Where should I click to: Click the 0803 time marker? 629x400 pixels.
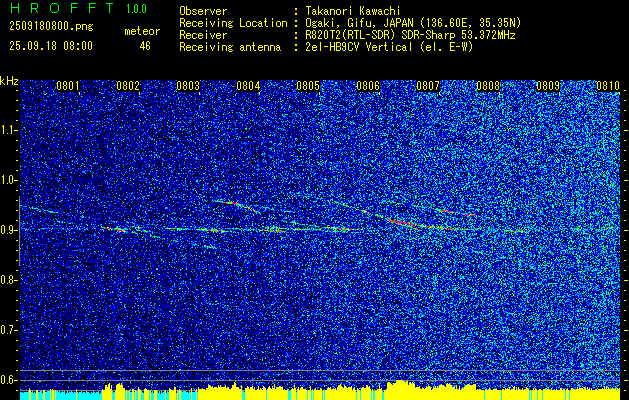pyautogui.click(x=188, y=86)
